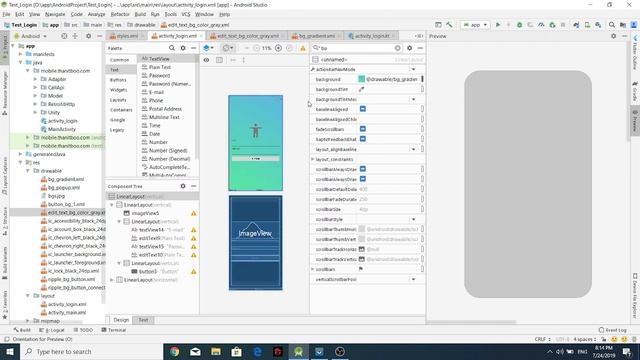Open the Build menu

(x=140, y=14)
